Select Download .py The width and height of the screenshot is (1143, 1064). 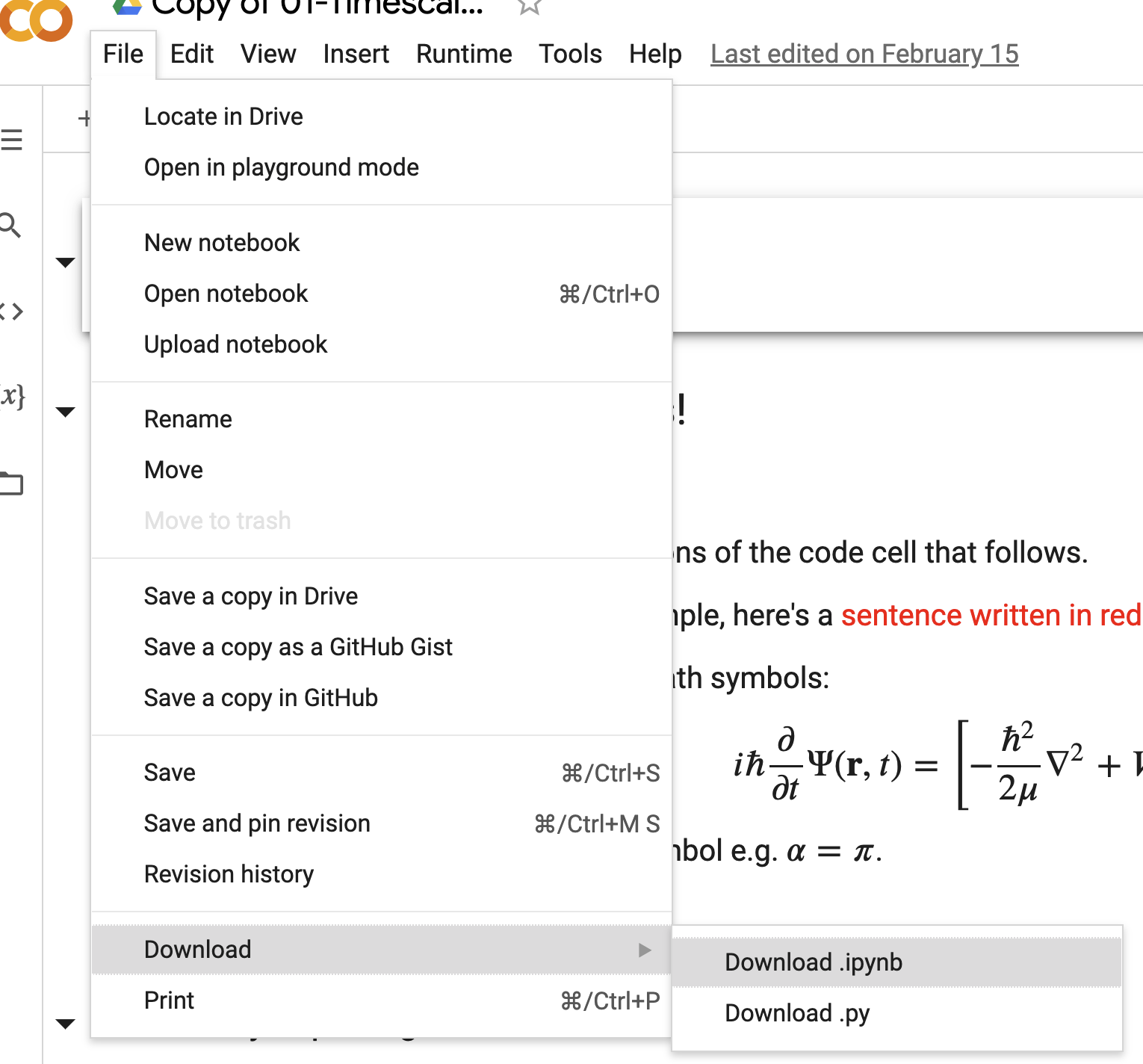tap(897, 1013)
